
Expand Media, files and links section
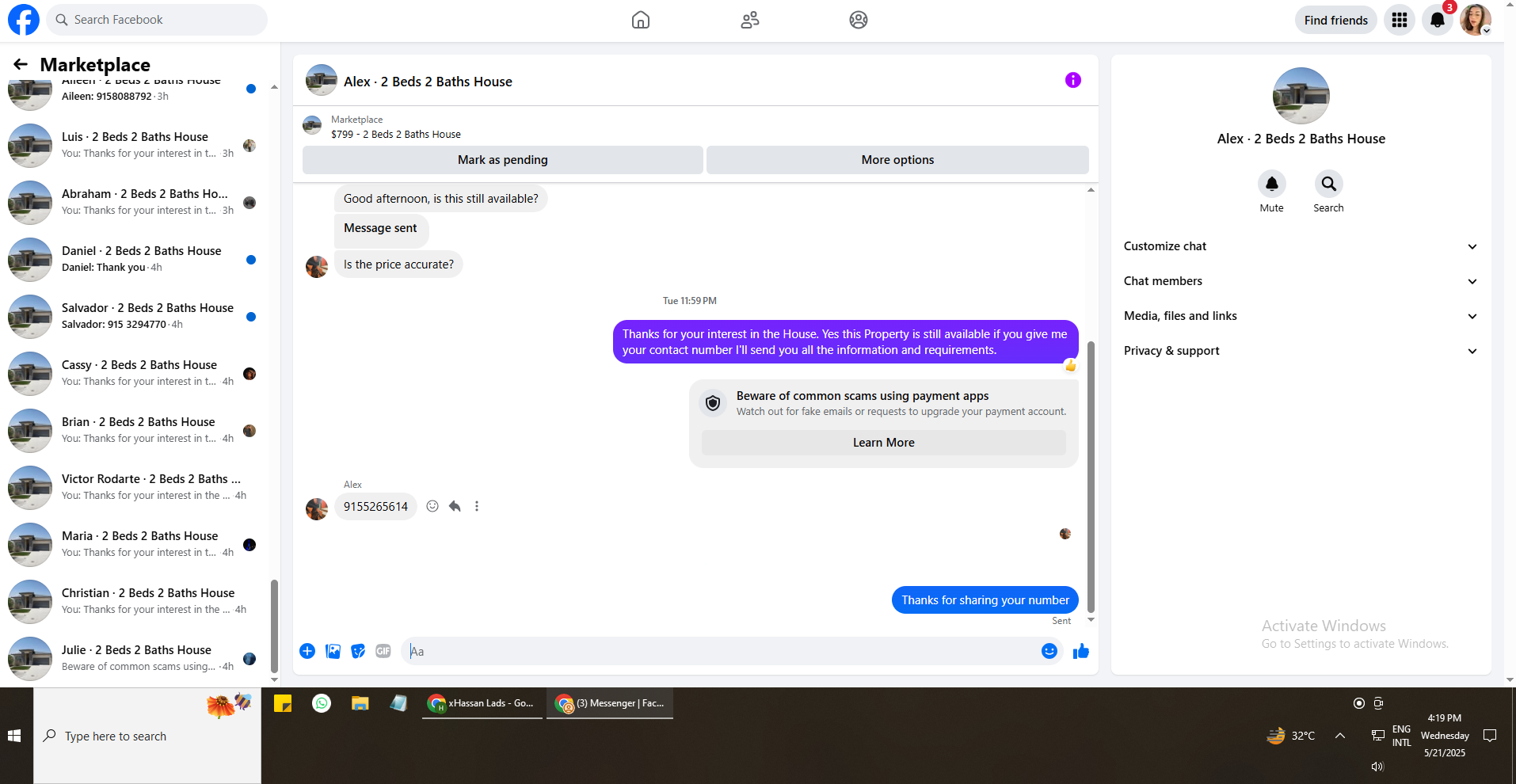(1301, 316)
